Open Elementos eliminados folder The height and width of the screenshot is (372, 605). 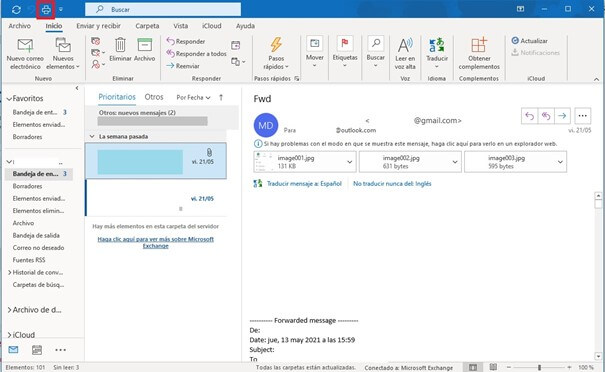pos(39,211)
